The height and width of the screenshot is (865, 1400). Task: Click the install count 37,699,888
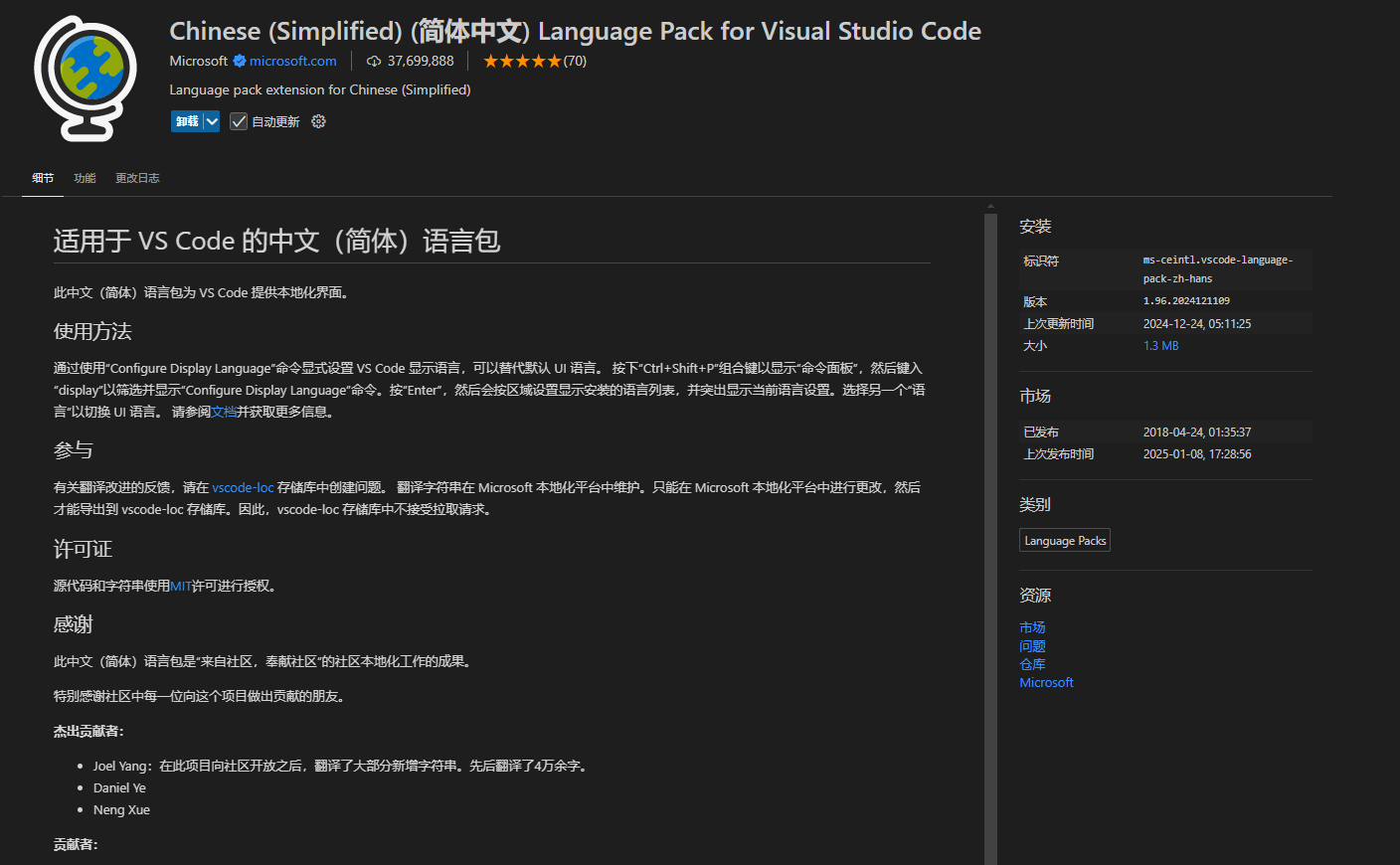coord(421,61)
